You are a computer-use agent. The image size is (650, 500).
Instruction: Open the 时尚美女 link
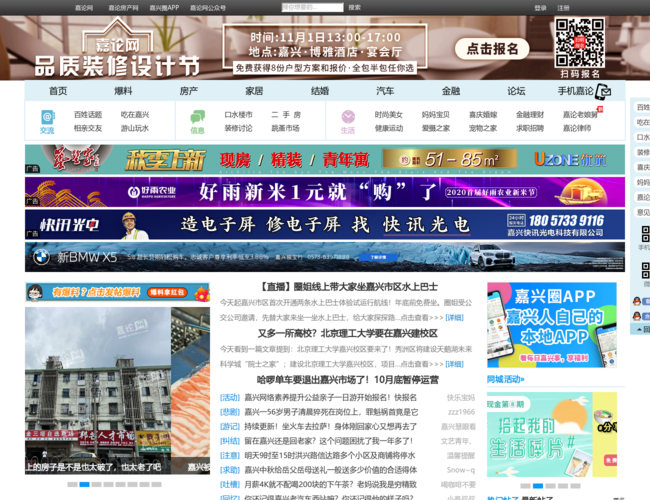(x=389, y=115)
